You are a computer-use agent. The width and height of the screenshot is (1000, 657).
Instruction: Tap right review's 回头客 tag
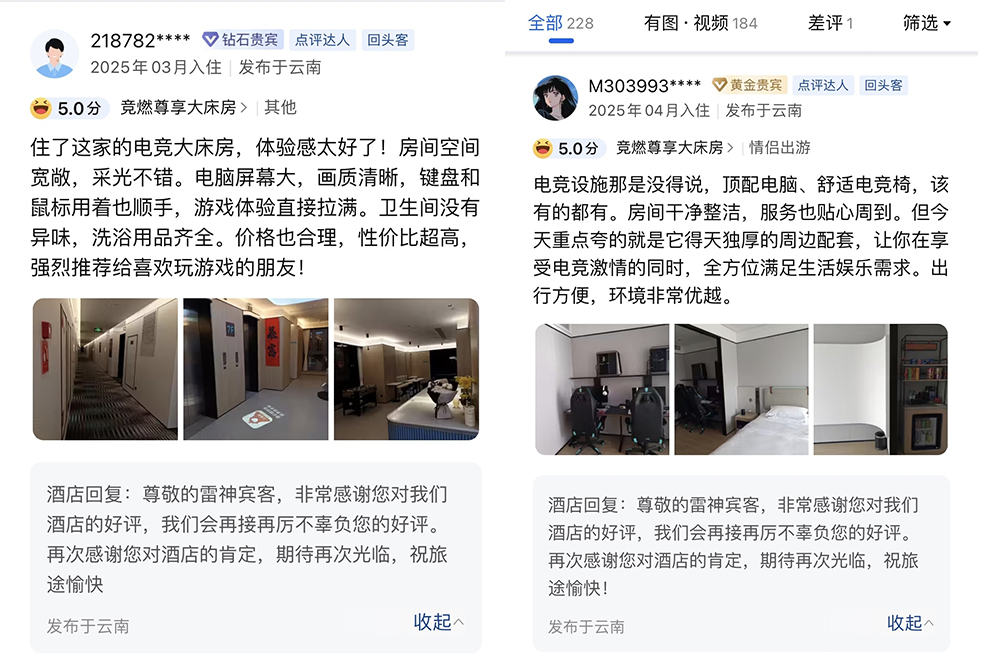[883, 85]
